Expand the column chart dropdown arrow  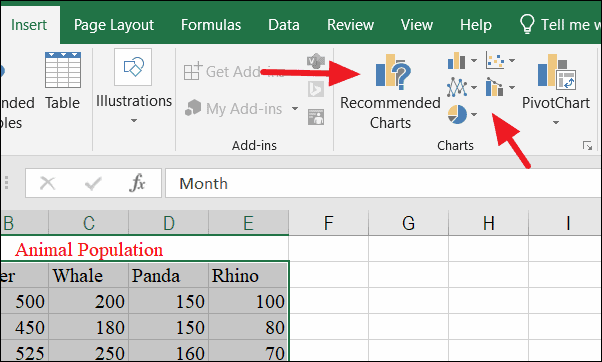pos(474,61)
